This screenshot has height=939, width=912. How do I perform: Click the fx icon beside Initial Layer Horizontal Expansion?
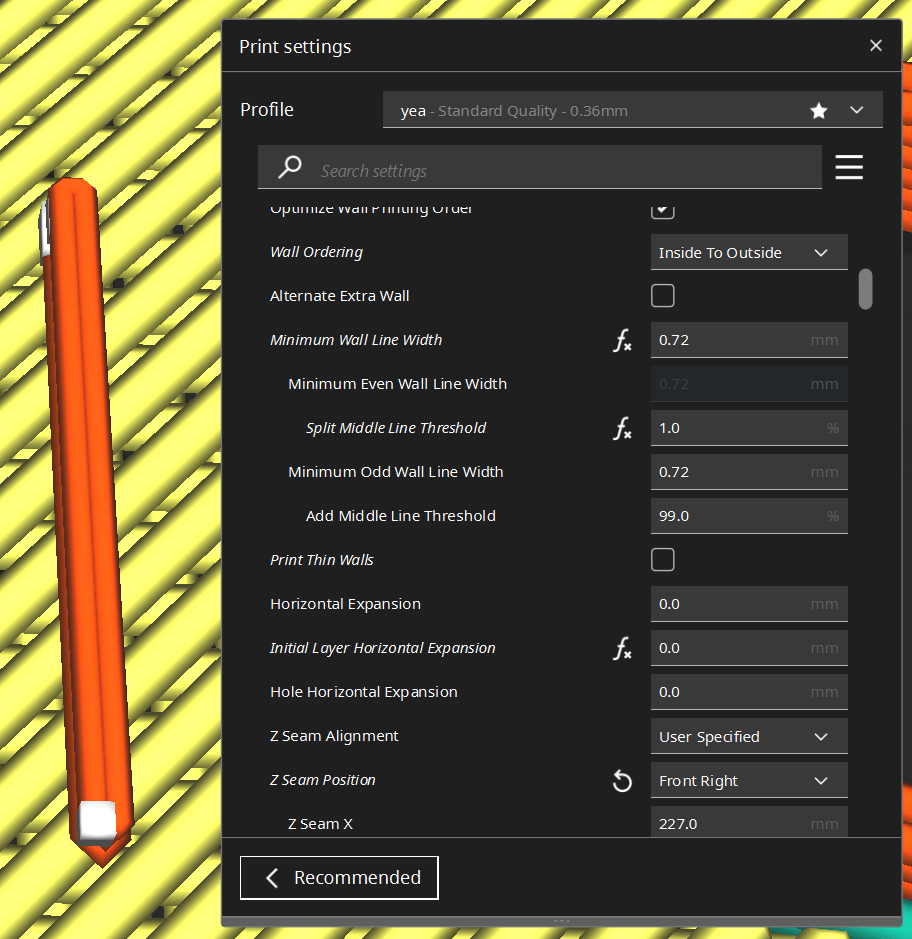click(622, 648)
